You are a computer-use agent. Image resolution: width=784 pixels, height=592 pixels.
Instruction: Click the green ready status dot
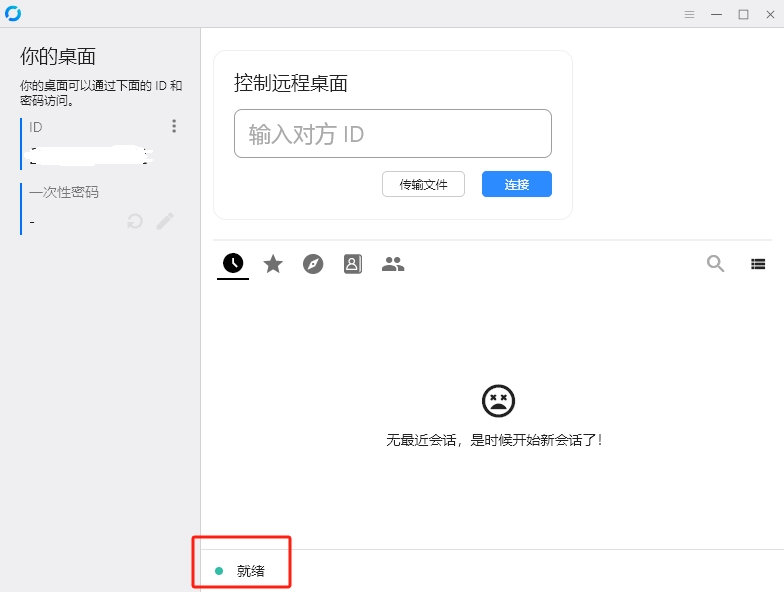[219, 570]
